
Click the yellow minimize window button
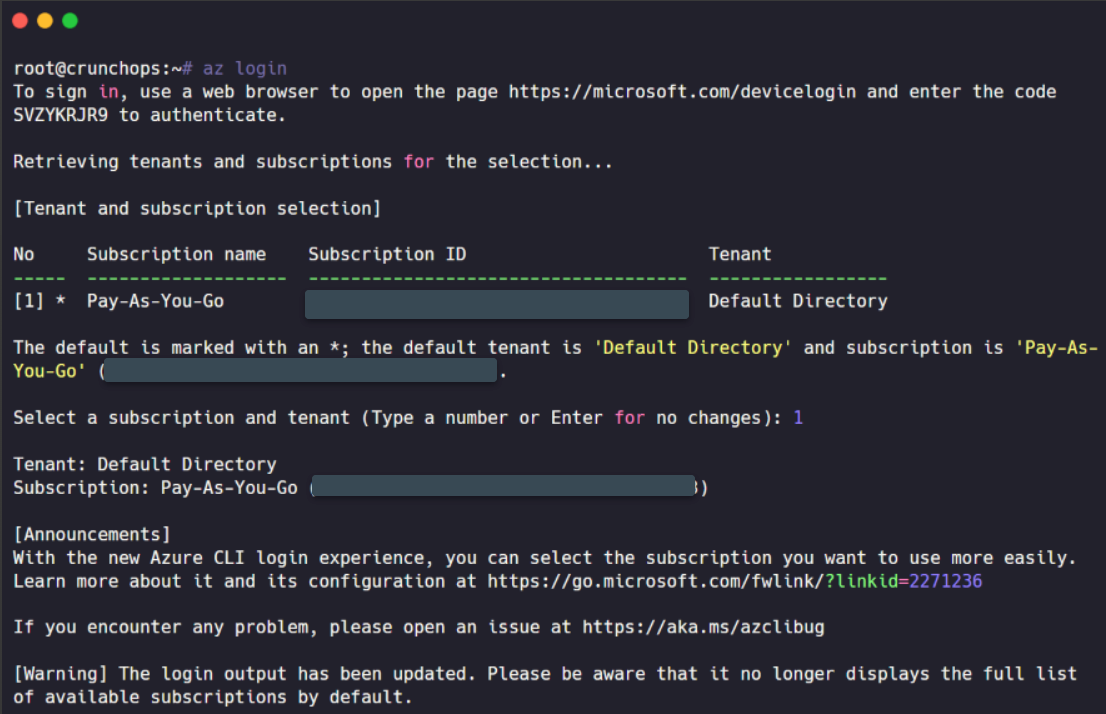pos(45,20)
